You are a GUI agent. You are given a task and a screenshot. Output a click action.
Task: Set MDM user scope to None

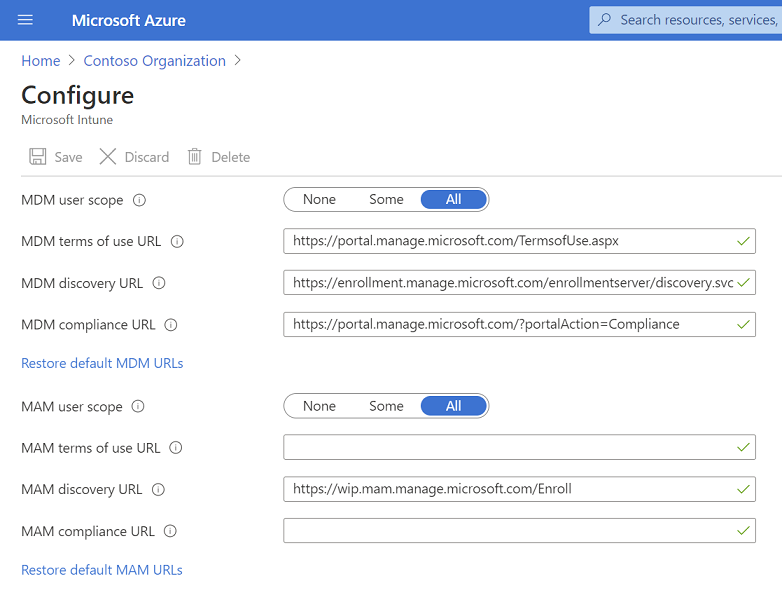point(319,200)
